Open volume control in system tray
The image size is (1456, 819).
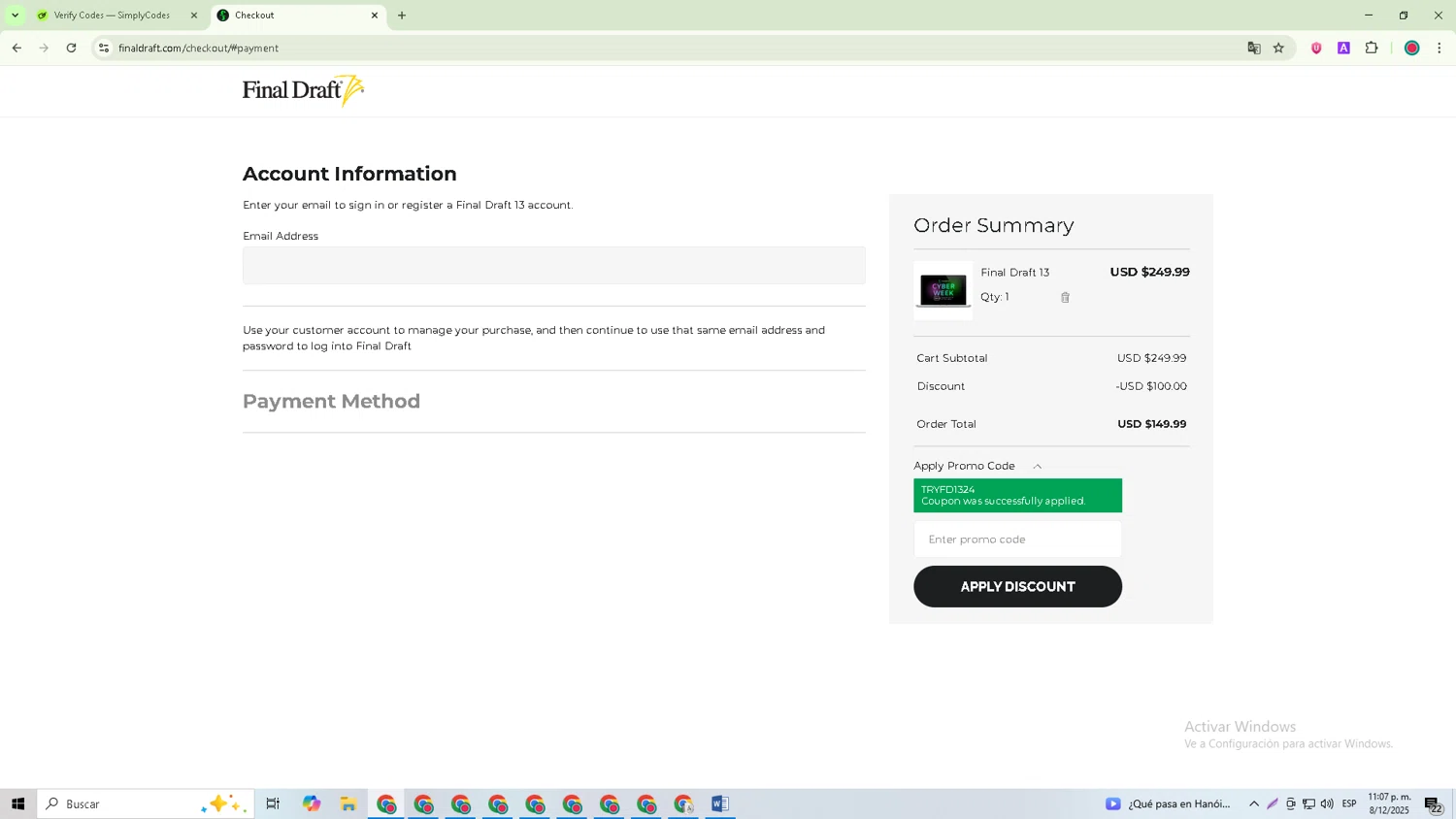click(x=1327, y=803)
